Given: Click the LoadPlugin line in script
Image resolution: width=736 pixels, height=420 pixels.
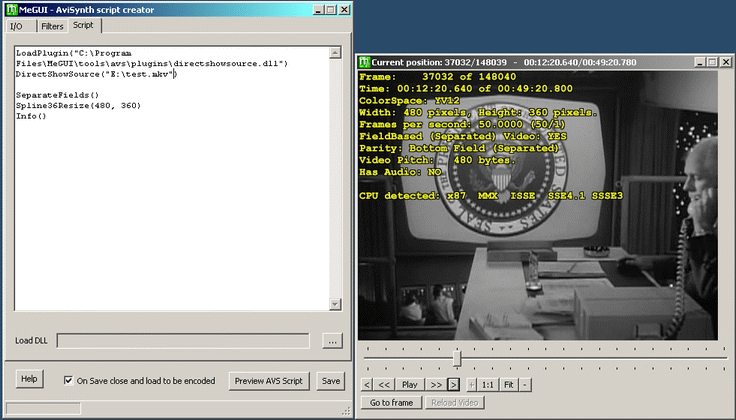Looking at the screenshot, I should coord(152,58).
